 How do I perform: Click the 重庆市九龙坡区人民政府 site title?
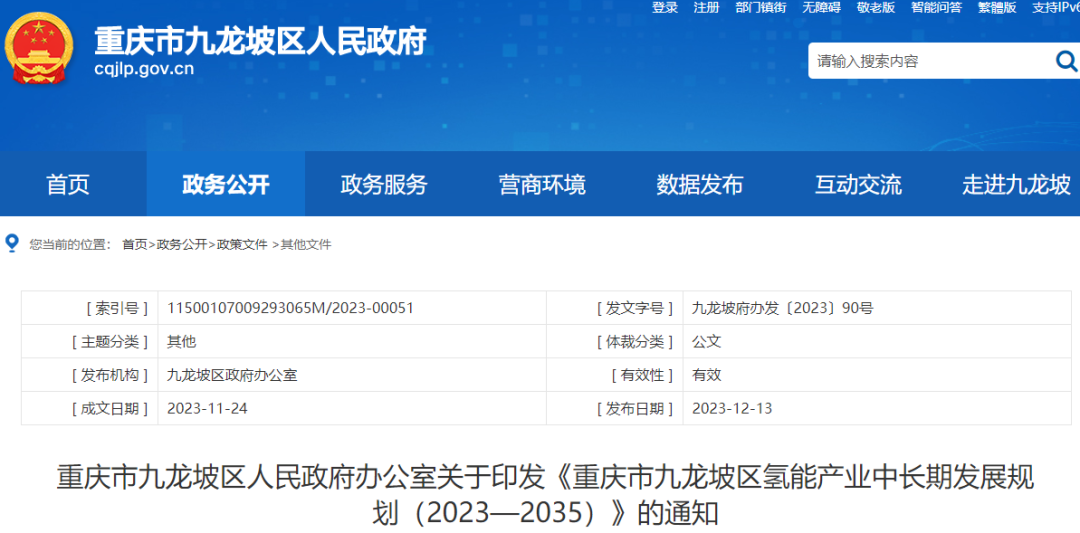pos(260,42)
